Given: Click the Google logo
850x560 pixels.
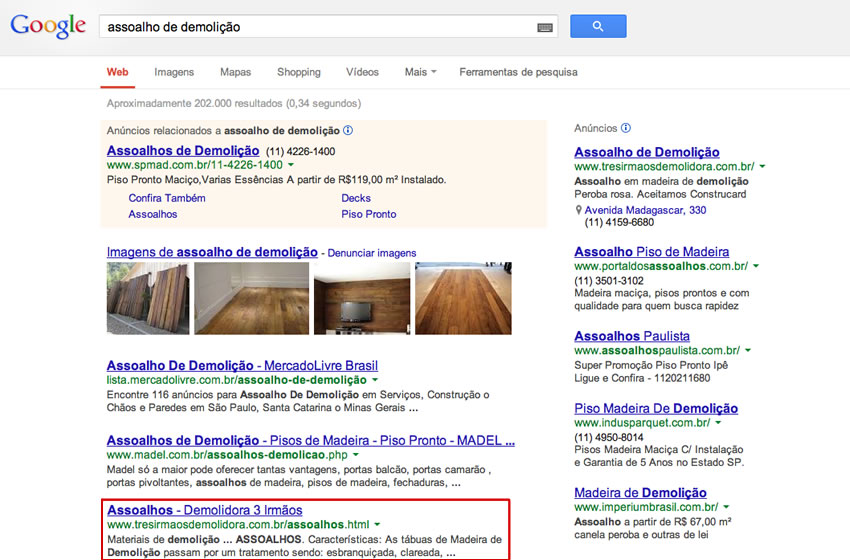Looking at the screenshot, I should tap(48, 27).
